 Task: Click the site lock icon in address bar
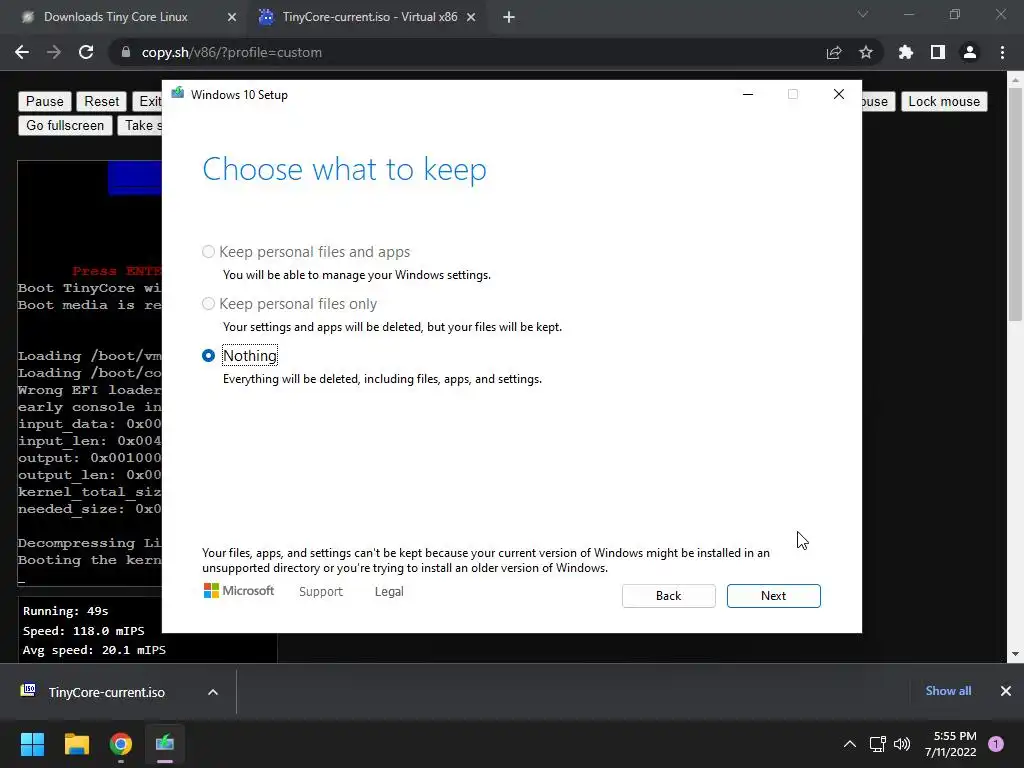126,52
